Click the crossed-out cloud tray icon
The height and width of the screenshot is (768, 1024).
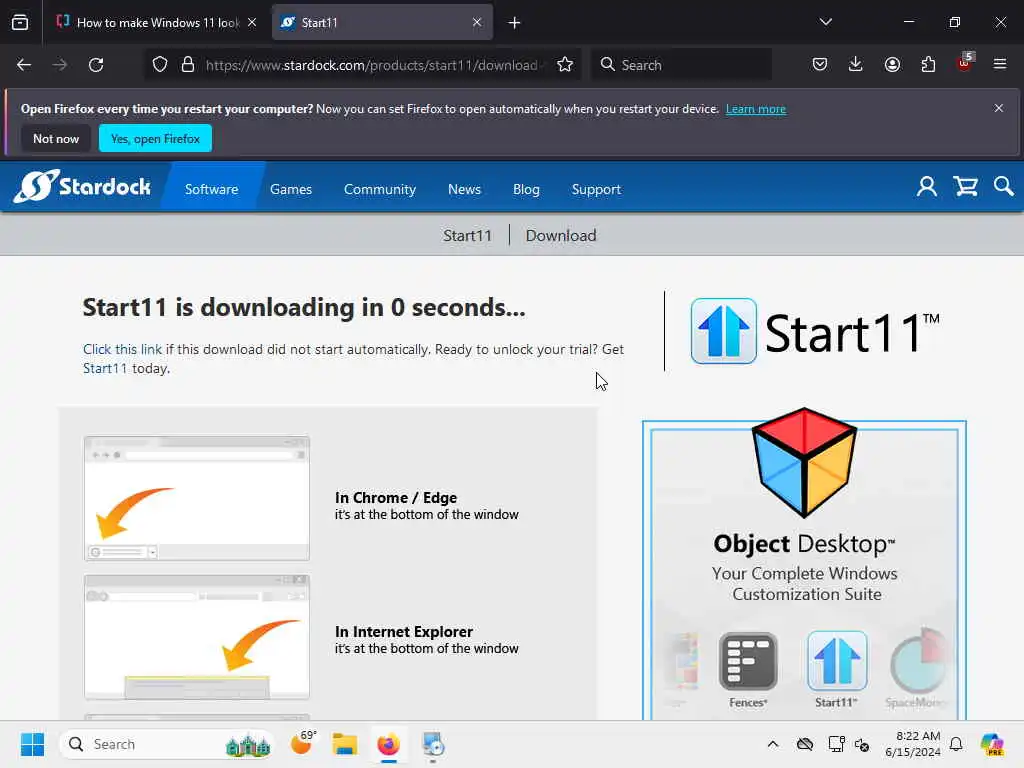click(805, 744)
